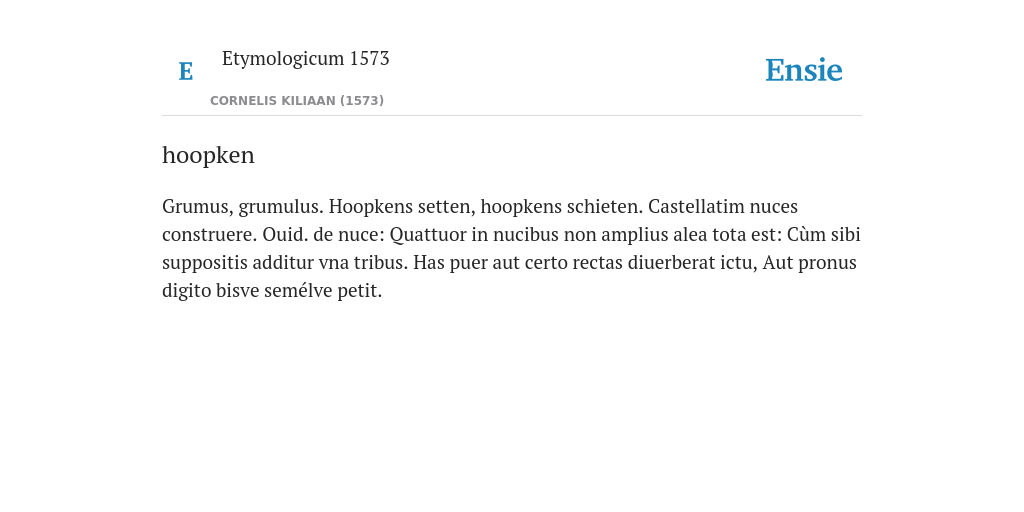Click the words 'Aut pronus'
Image resolution: width=1024 pixels, height=512 pixels.
coord(809,263)
